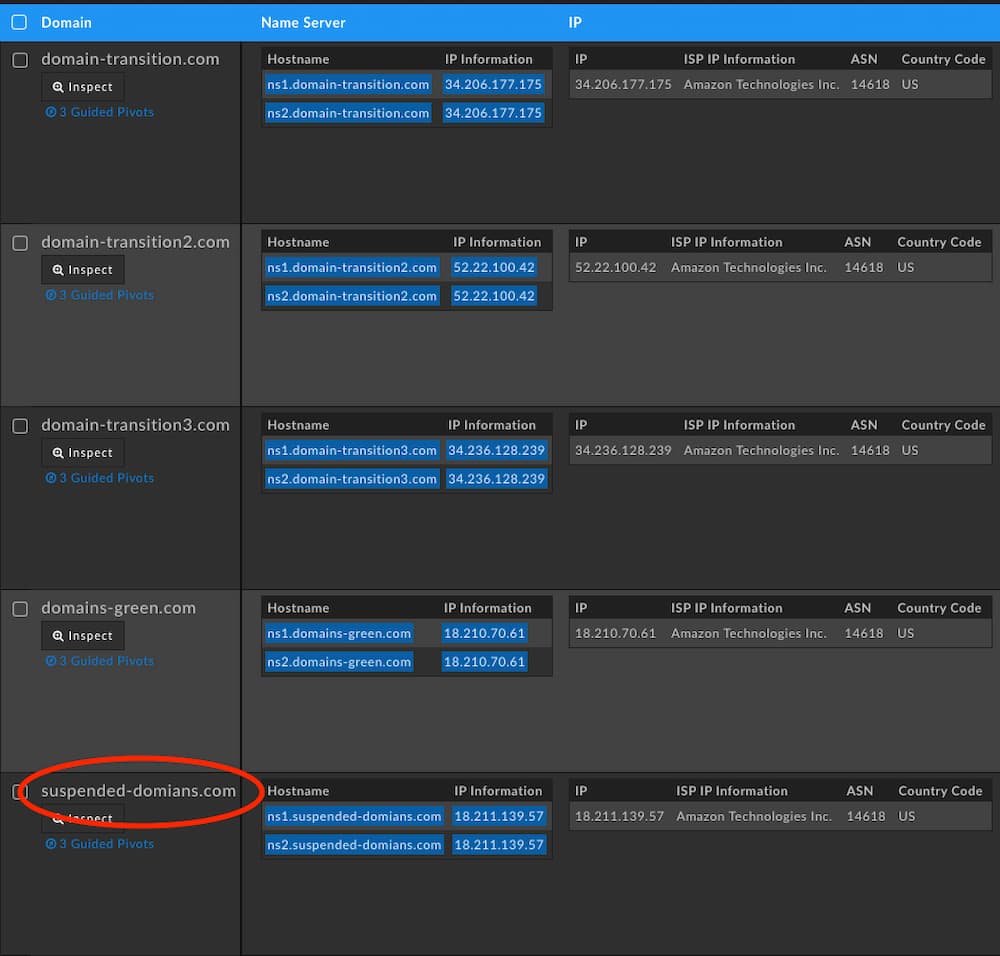Click the domain name domain-transition3.com
Image resolution: width=1000 pixels, height=956 pixels.
tap(135, 425)
